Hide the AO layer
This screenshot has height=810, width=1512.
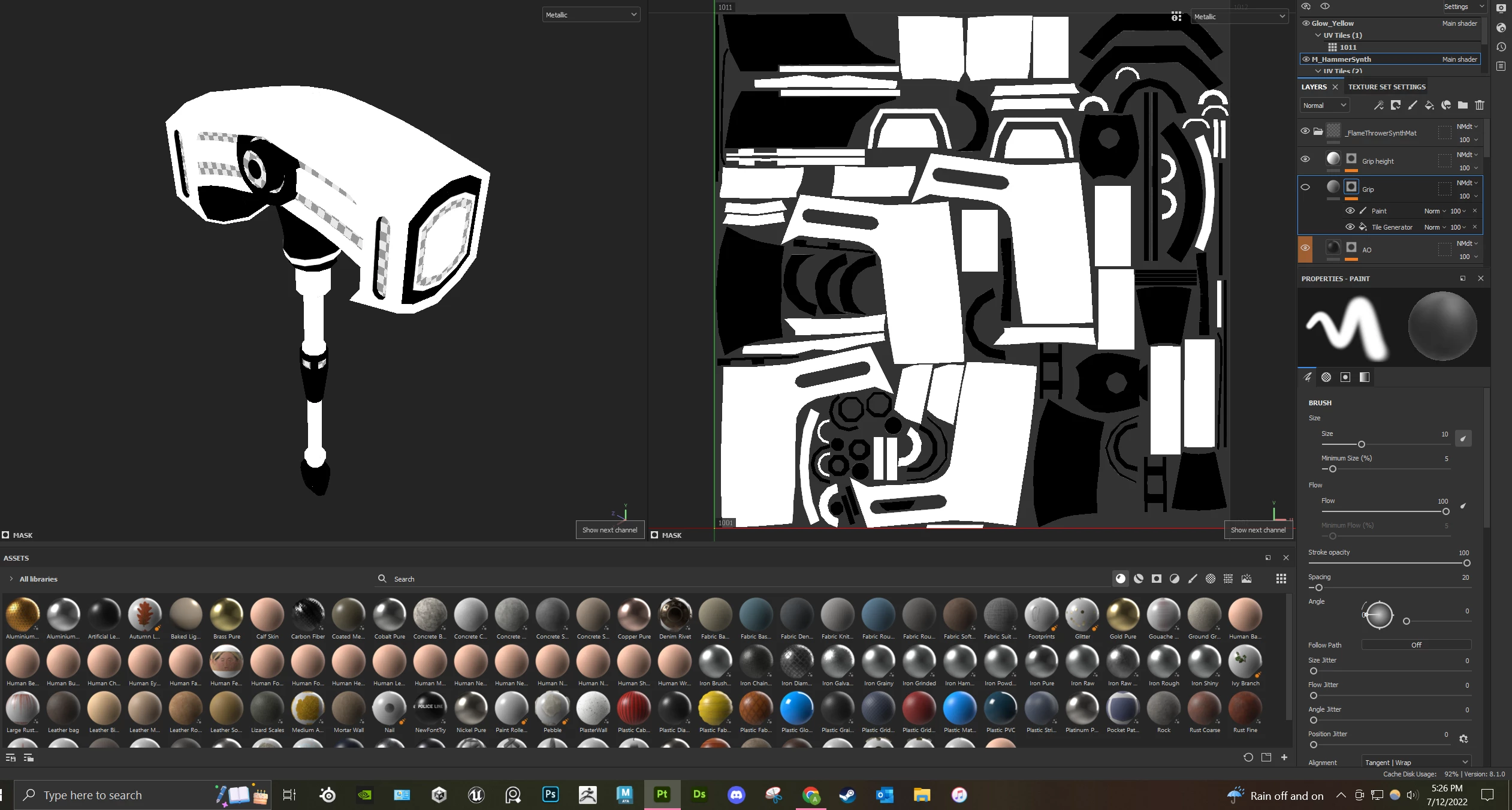point(1305,248)
